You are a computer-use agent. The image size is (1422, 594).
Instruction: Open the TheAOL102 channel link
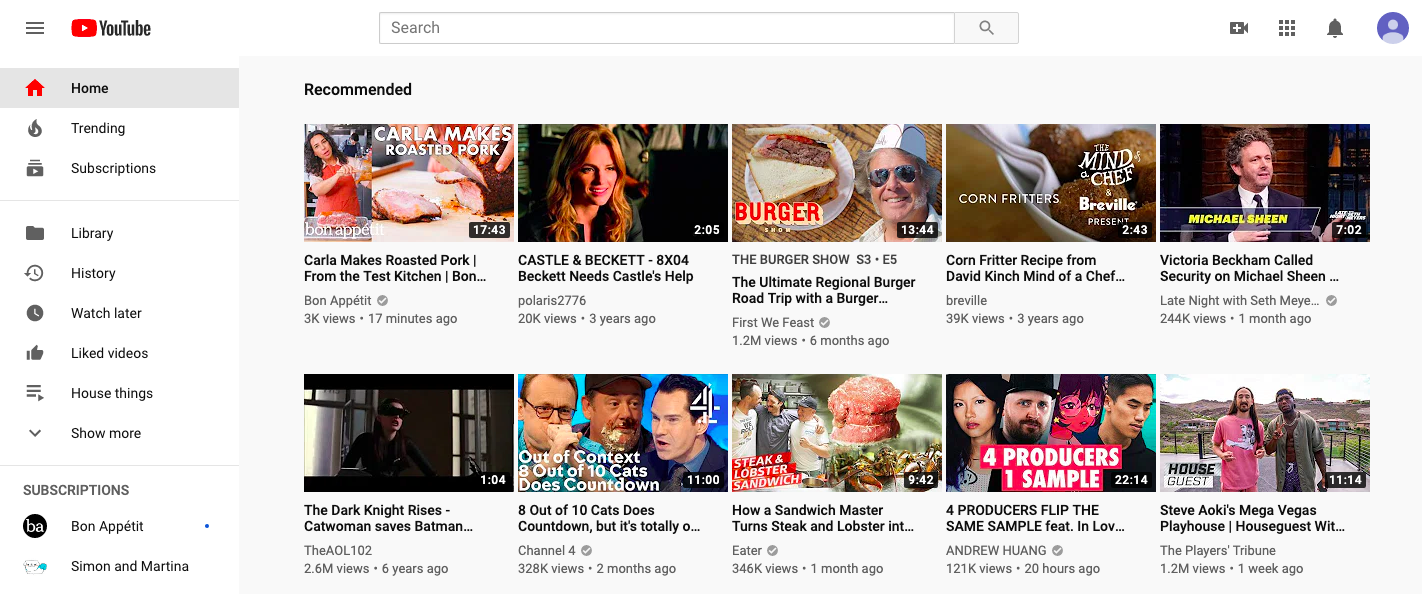tap(338, 550)
